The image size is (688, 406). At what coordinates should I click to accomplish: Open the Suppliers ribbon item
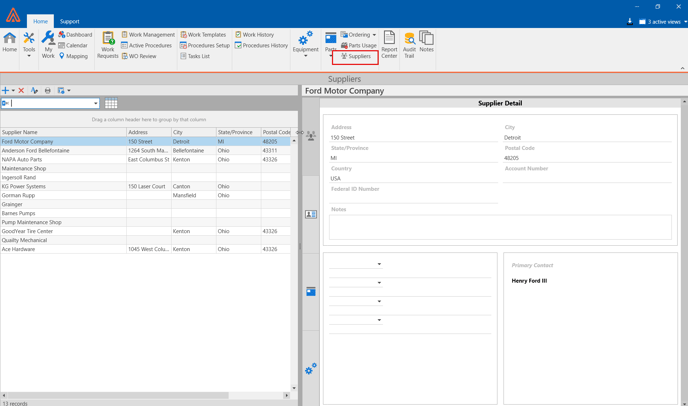coord(355,57)
